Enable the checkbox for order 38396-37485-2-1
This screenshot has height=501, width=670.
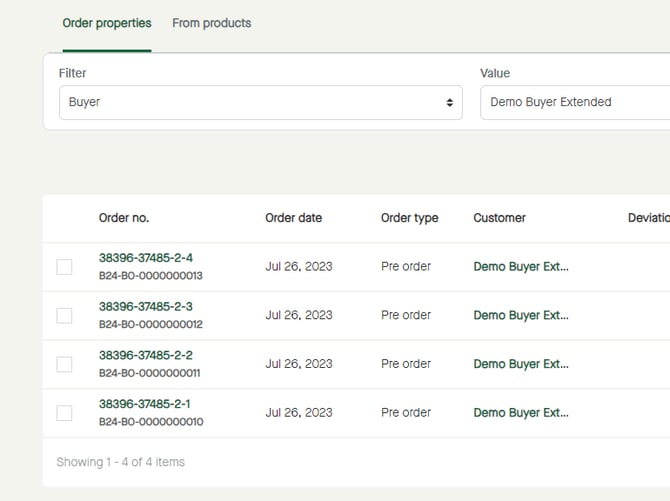(x=64, y=413)
